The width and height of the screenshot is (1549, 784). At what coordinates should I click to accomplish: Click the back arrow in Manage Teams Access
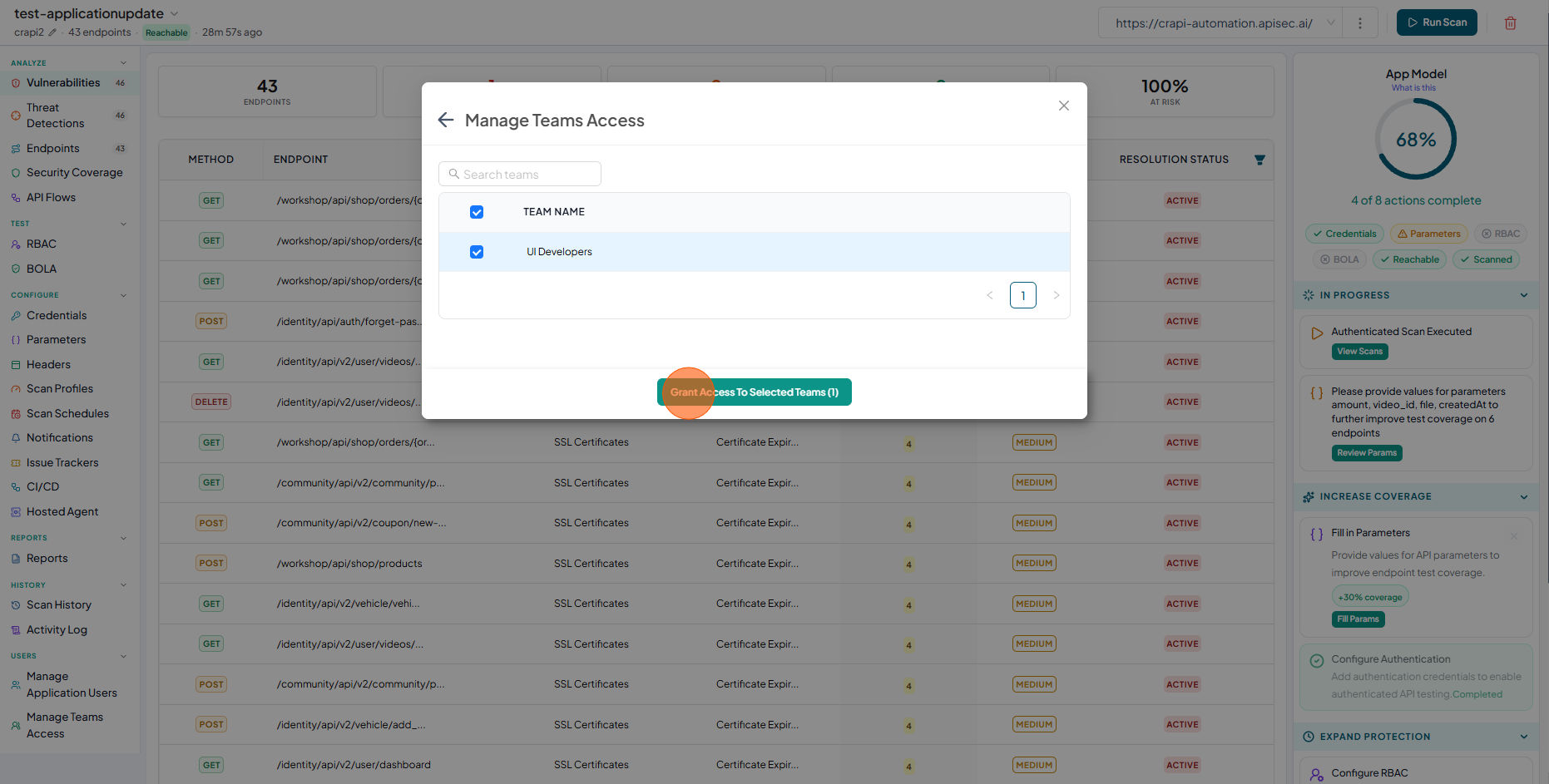(446, 120)
